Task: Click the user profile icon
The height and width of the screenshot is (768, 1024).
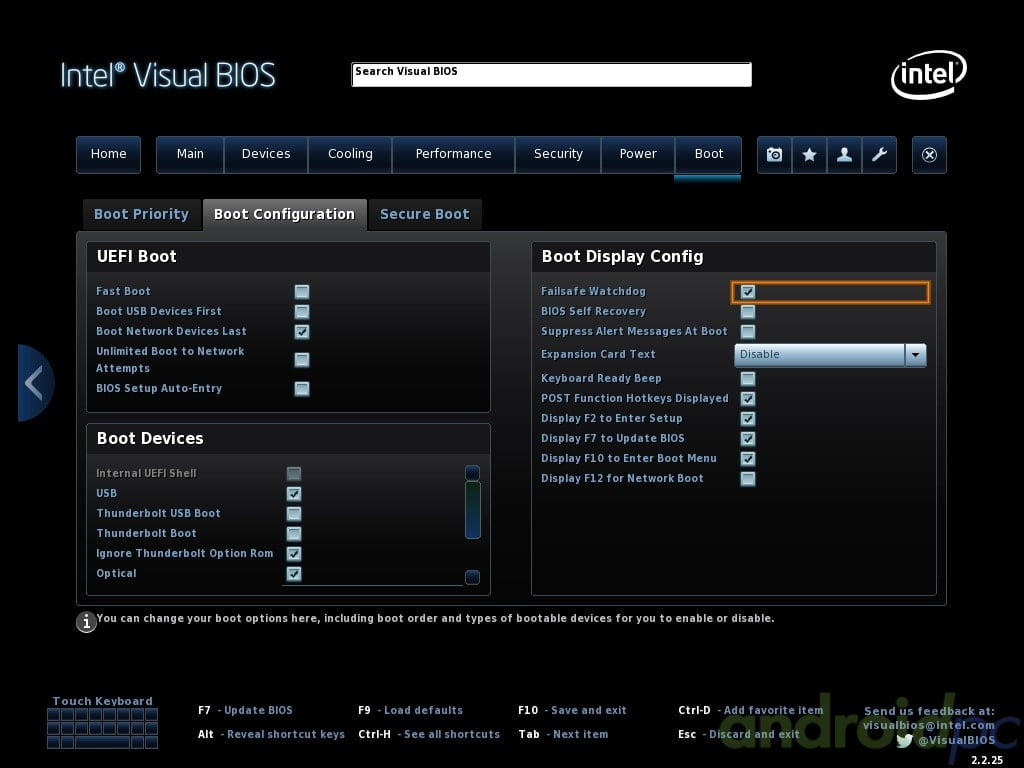Action: coord(844,155)
